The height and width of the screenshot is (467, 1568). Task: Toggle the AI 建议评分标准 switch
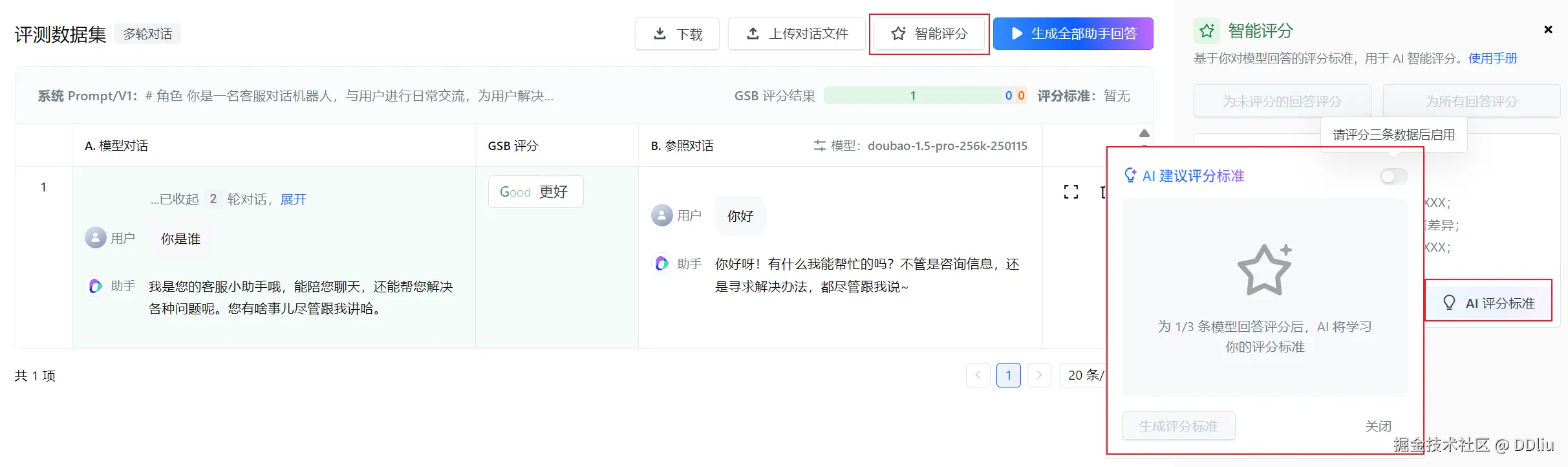(1393, 176)
